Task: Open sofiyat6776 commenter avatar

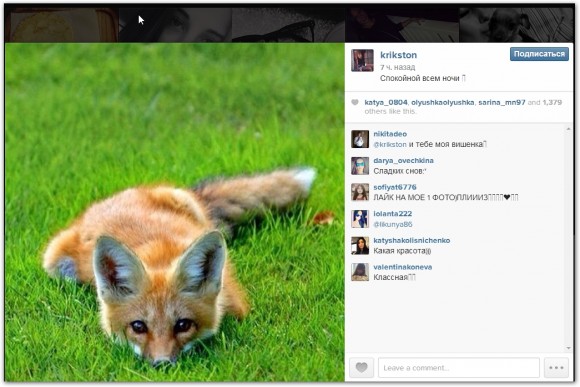Action: point(360,192)
